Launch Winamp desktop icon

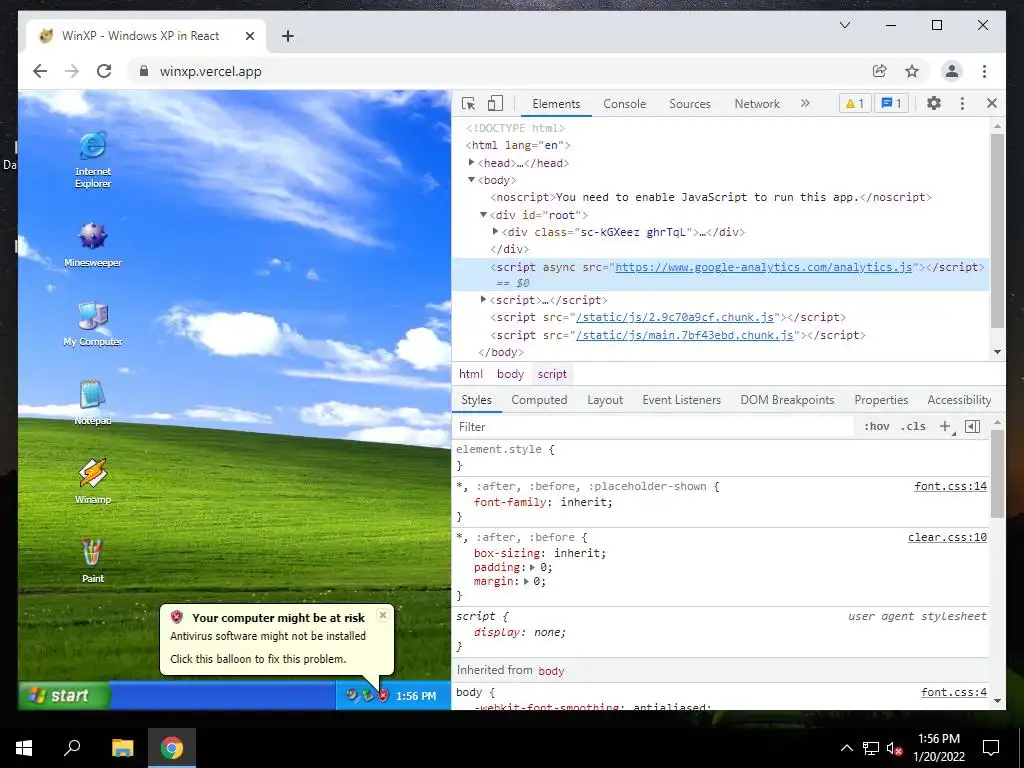click(x=93, y=482)
